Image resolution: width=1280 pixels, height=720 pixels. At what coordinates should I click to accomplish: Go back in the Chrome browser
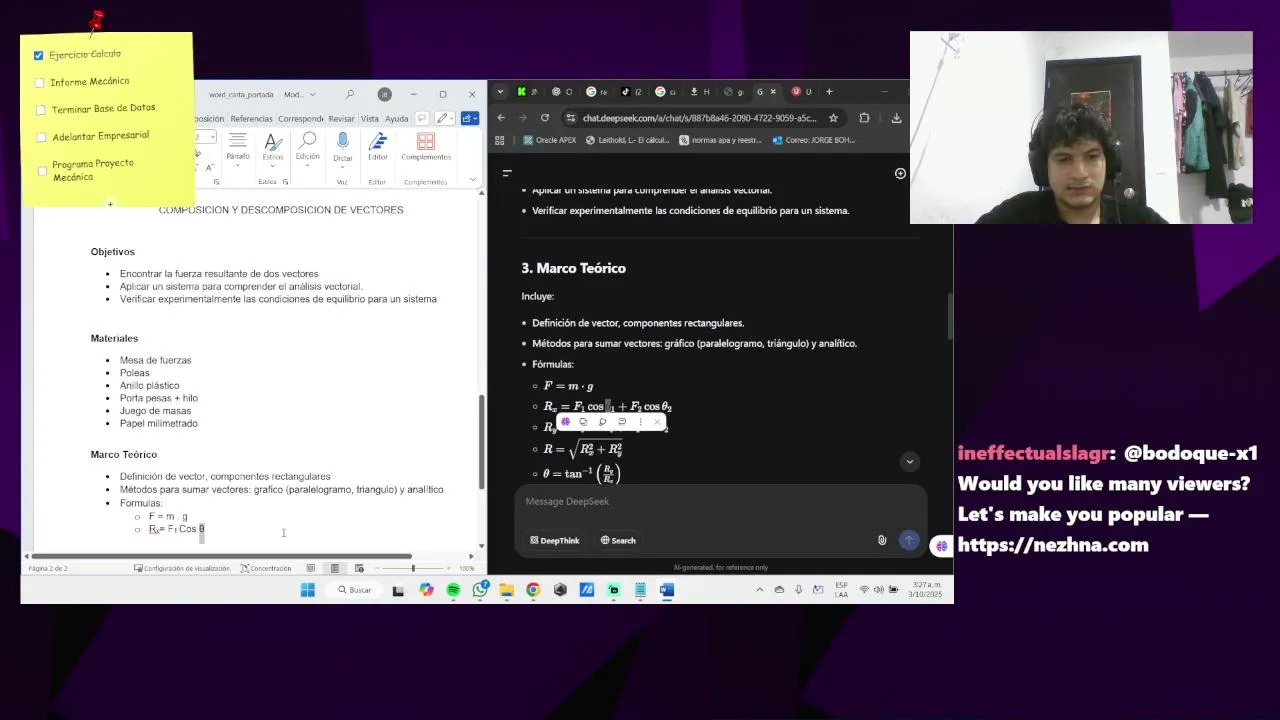[x=501, y=117]
